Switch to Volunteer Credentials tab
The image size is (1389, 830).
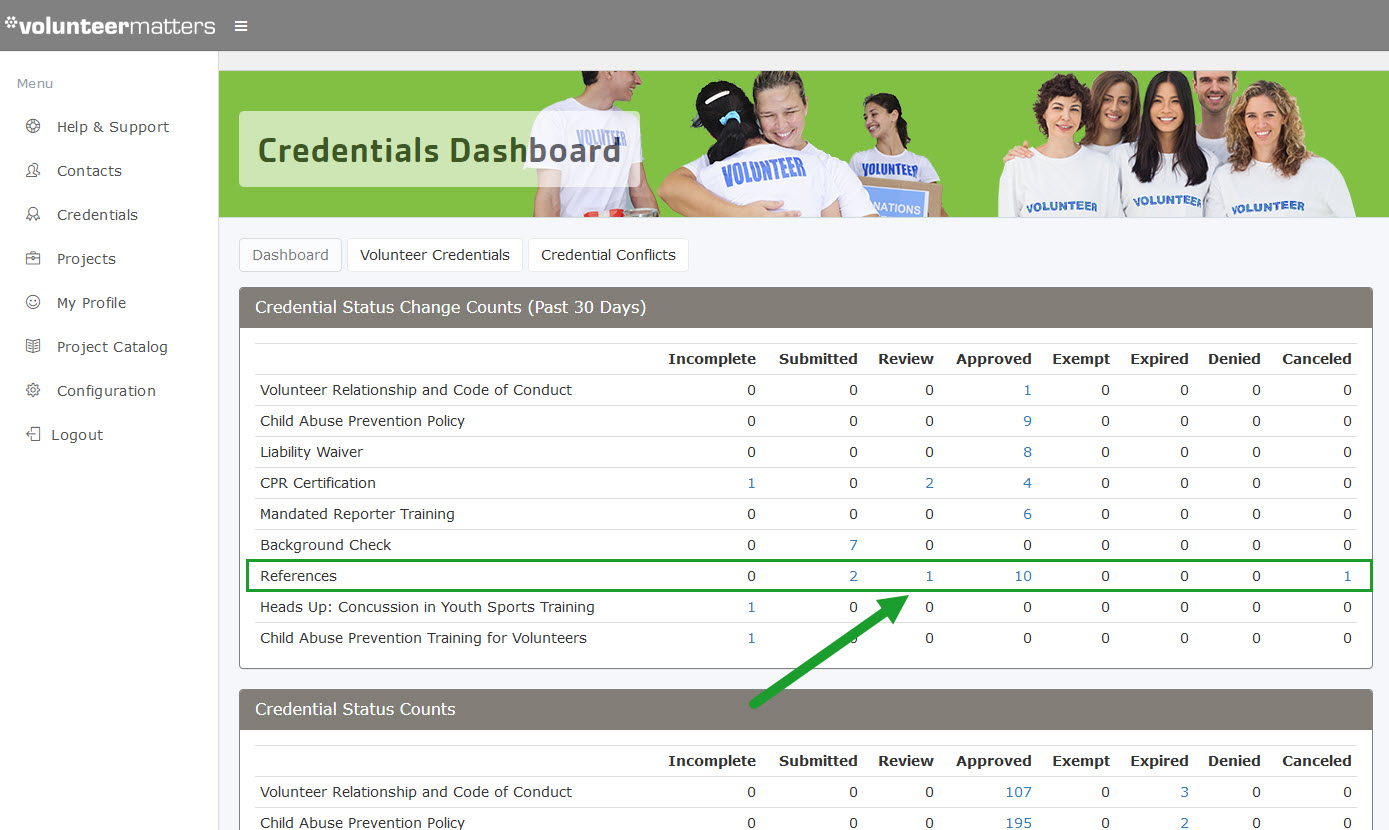[435, 255]
